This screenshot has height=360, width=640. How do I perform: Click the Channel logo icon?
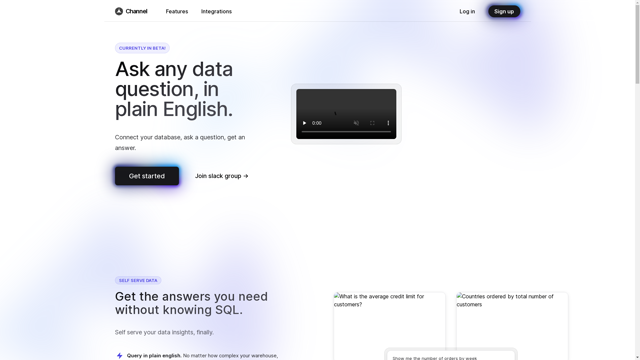click(x=119, y=11)
